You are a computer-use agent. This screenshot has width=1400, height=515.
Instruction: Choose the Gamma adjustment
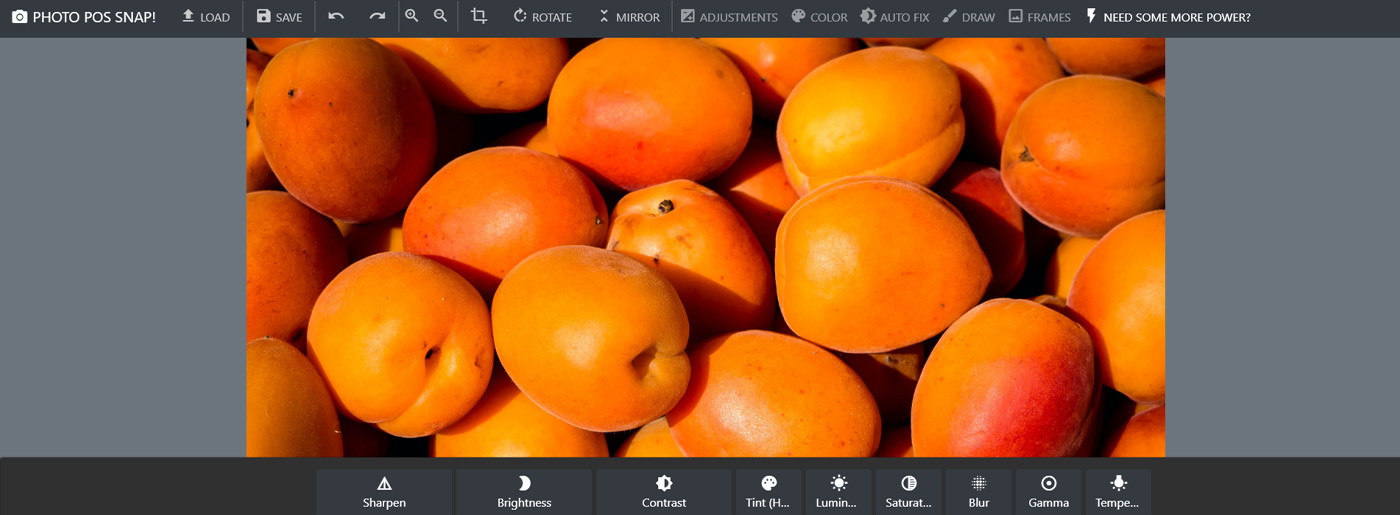1048,492
